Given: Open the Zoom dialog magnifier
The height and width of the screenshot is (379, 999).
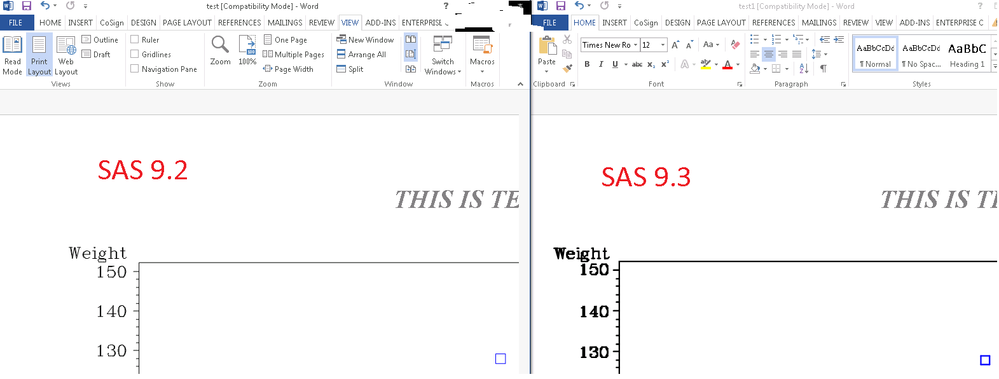Looking at the screenshot, I should tap(220, 50).
